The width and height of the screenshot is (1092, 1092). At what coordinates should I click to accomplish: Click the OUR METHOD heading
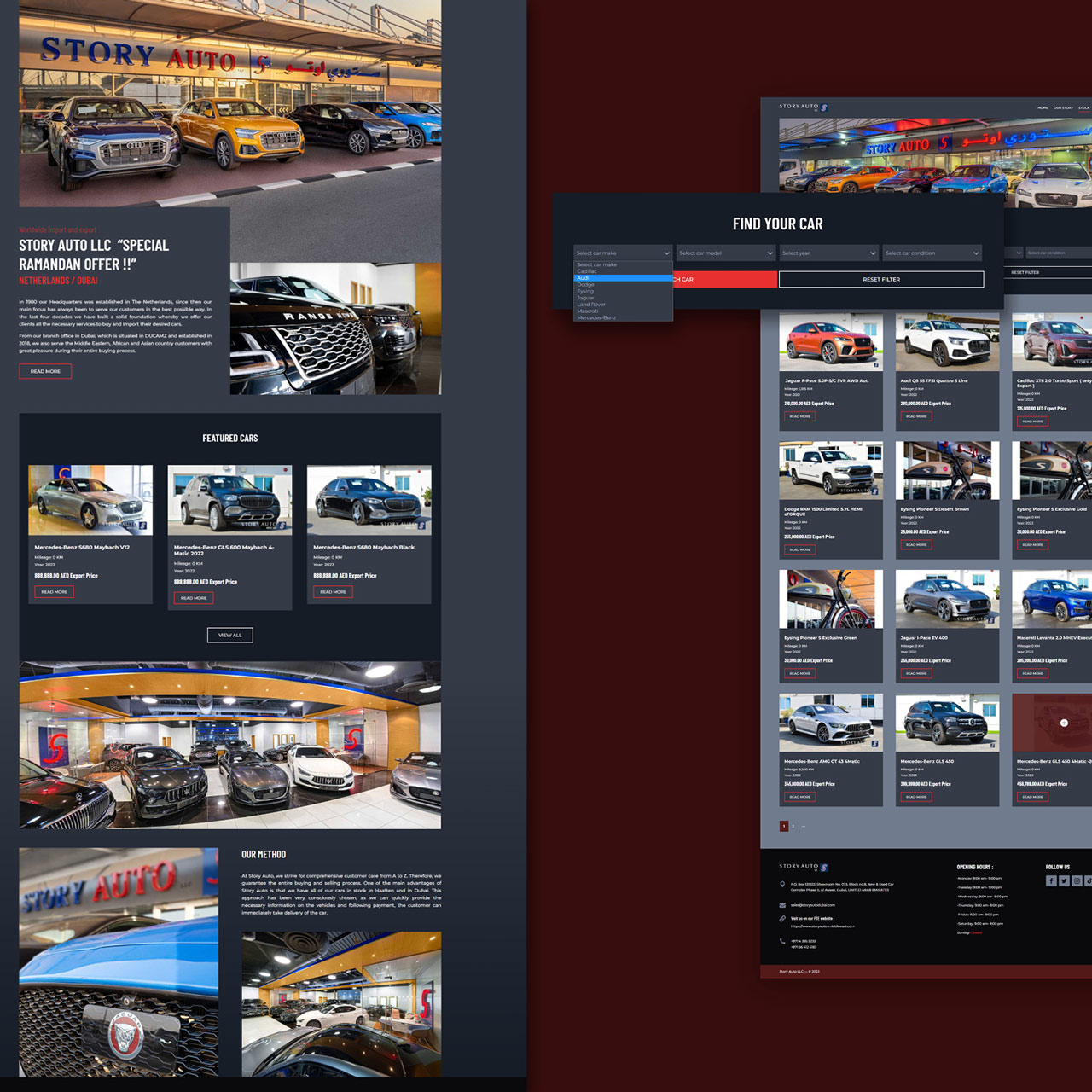tap(264, 854)
